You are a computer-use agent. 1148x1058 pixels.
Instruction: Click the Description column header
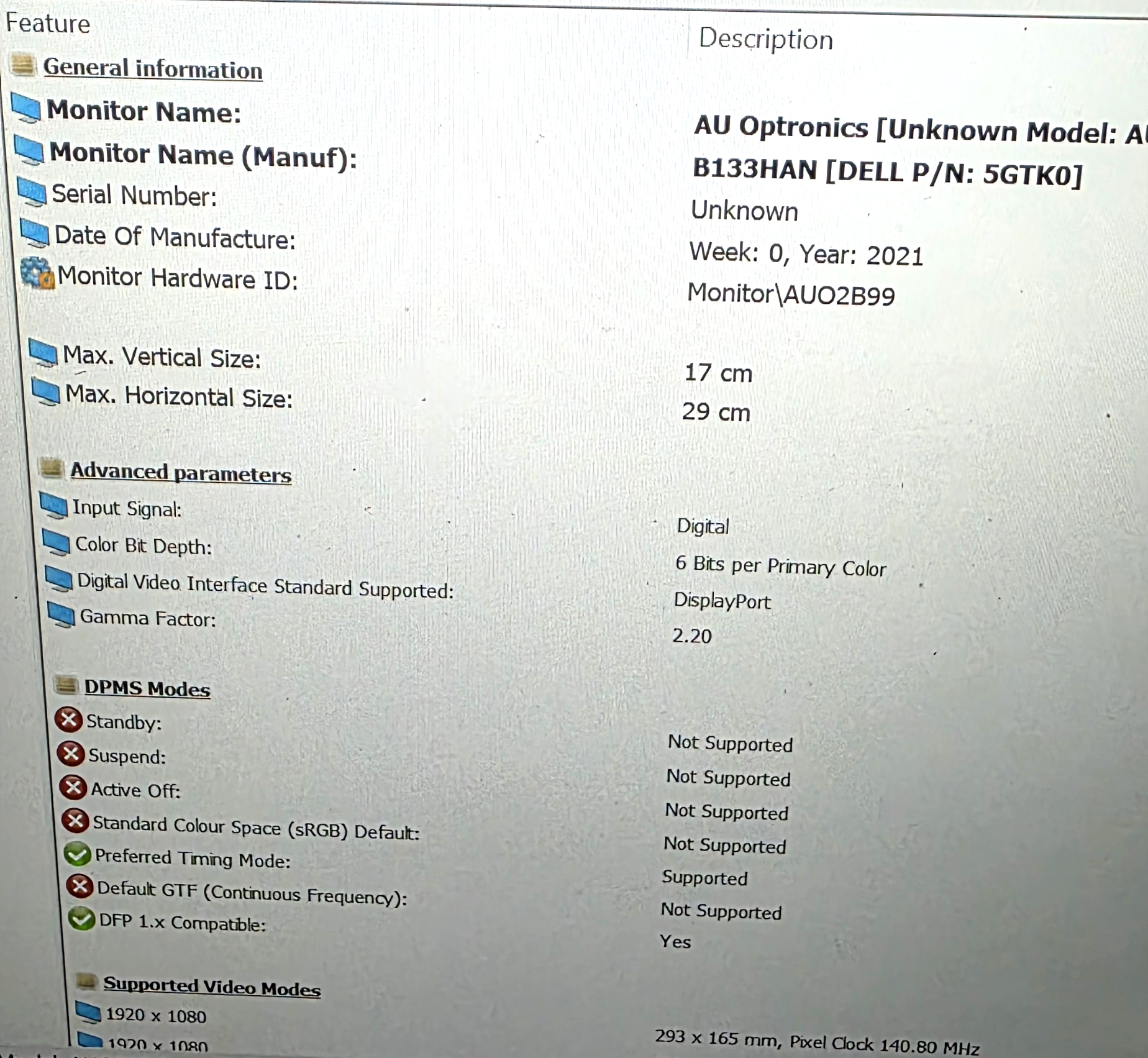(765, 39)
